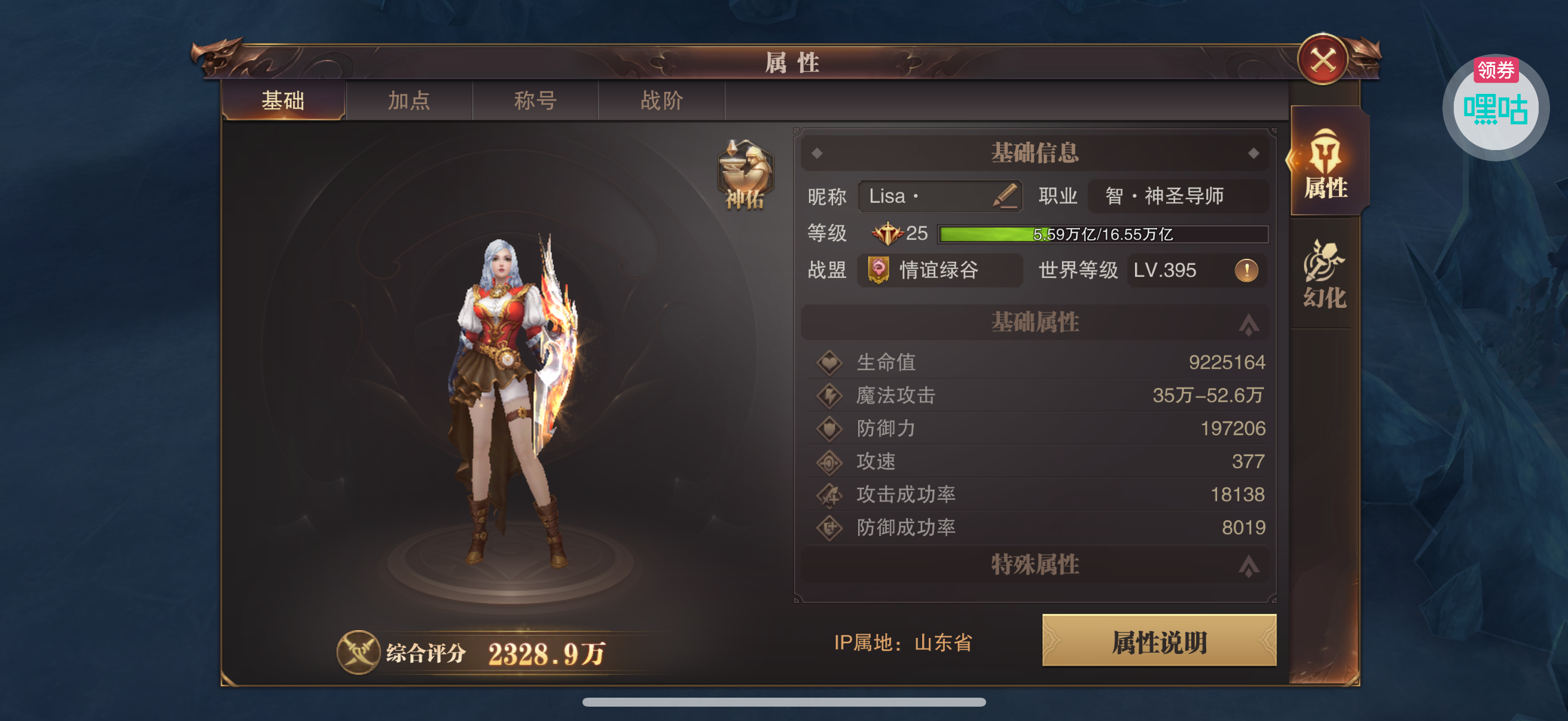Collapse the 基础属性 section arrow
This screenshot has height=721, width=1568.
[1249, 323]
